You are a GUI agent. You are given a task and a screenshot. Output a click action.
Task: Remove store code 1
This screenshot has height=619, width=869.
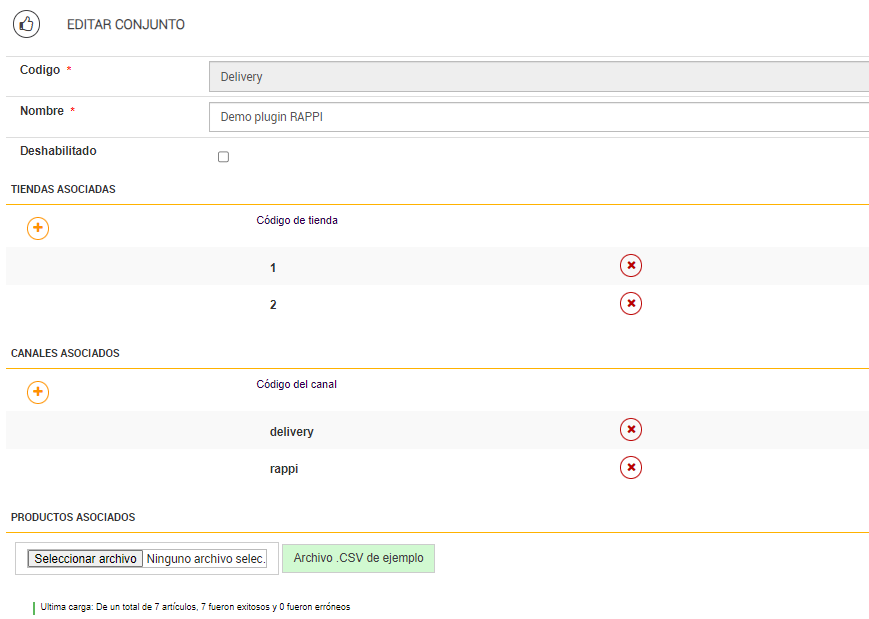(631, 265)
